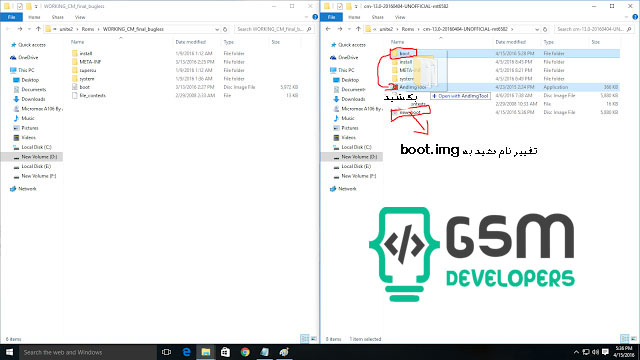Open Local Disk (C:) in left sidebar
The height and width of the screenshot is (360, 640).
tap(32, 147)
